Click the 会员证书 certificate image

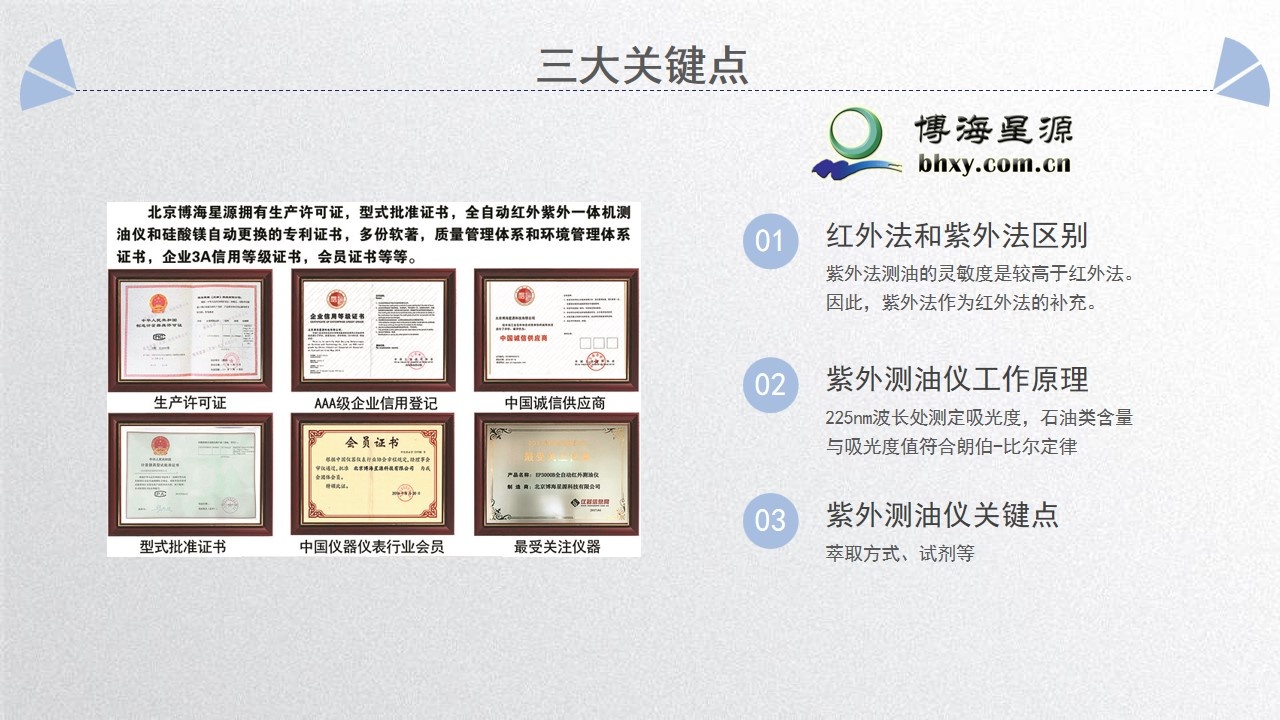(373, 474)
